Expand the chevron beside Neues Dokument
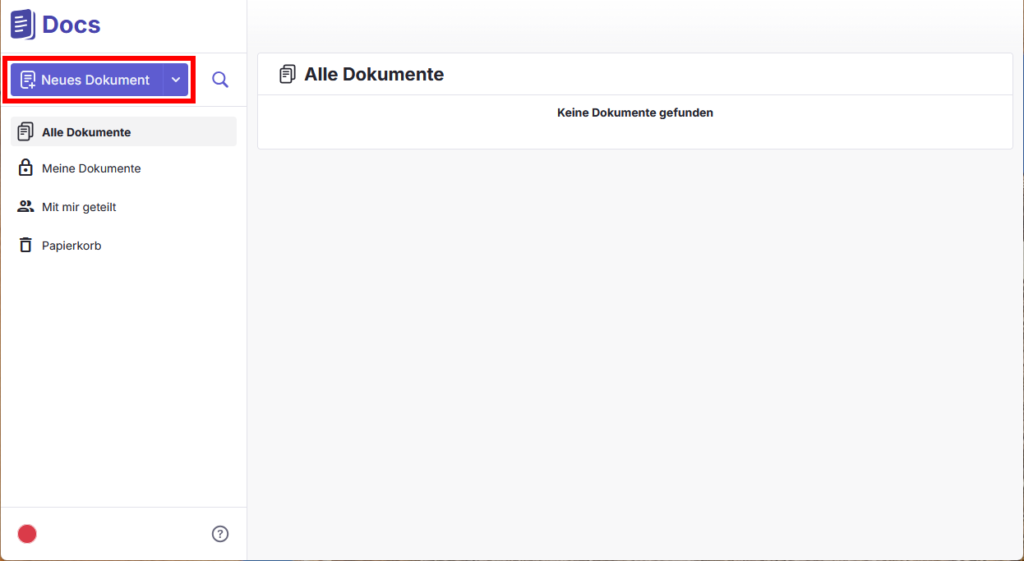 point(176,80)
